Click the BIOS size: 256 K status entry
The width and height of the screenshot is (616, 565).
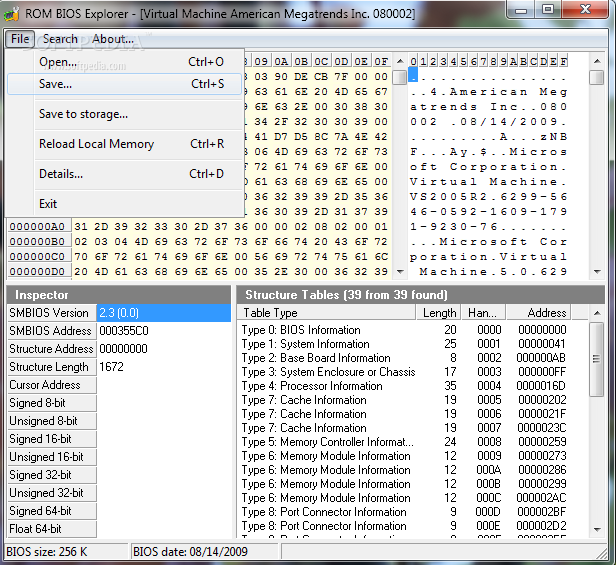click(66, 552)
